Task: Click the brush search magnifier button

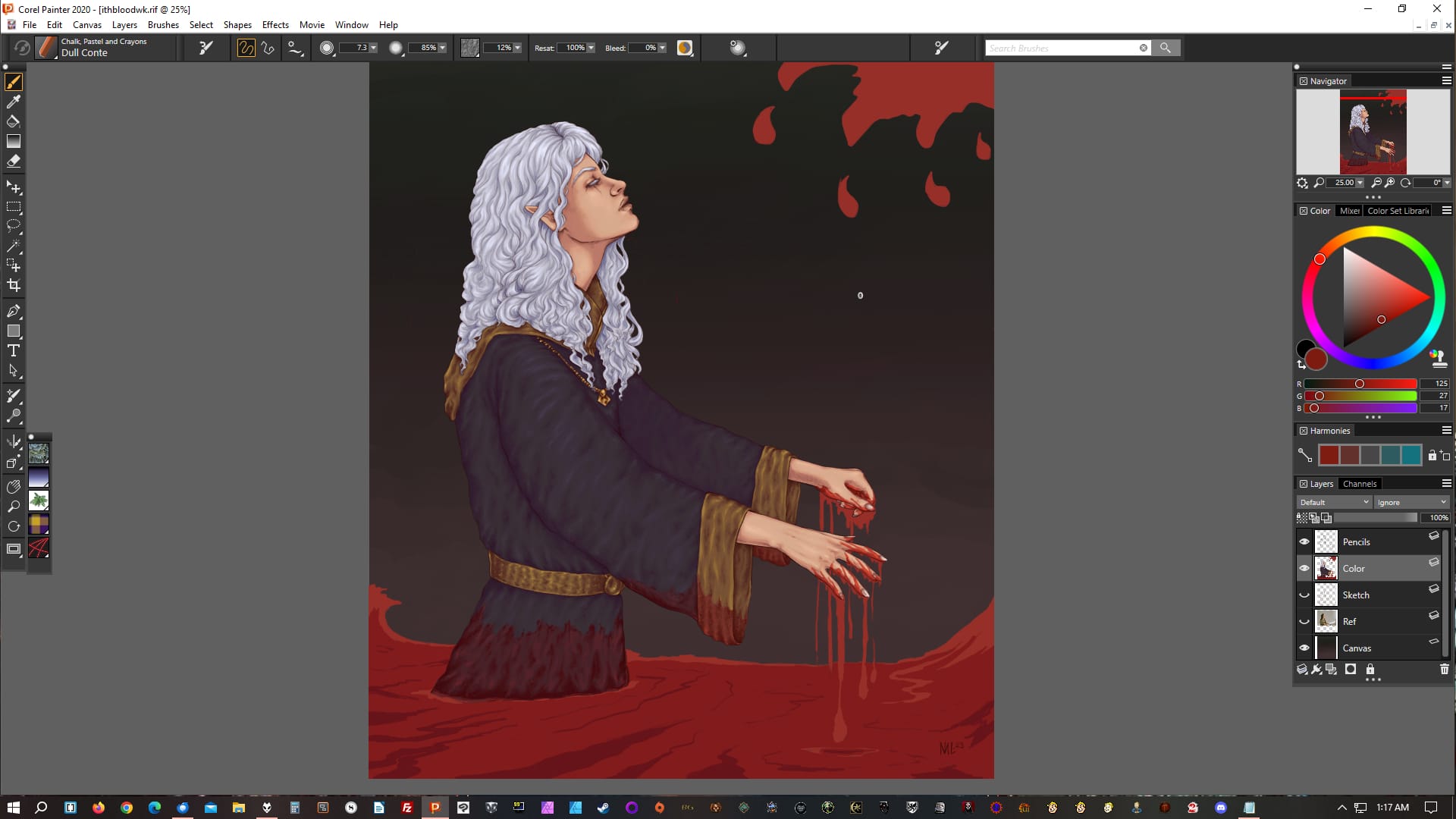Action: (1166, 48)
